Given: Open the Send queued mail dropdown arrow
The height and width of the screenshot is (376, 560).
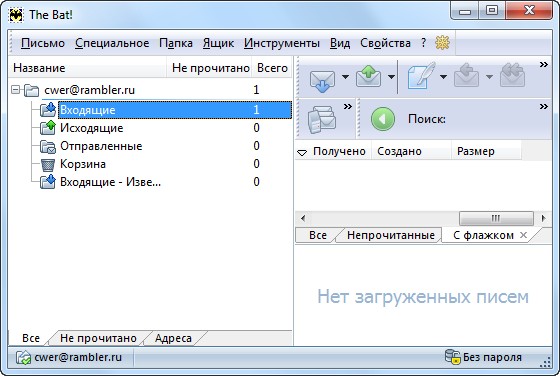Looking at the screenshot, I should point(391,76).
